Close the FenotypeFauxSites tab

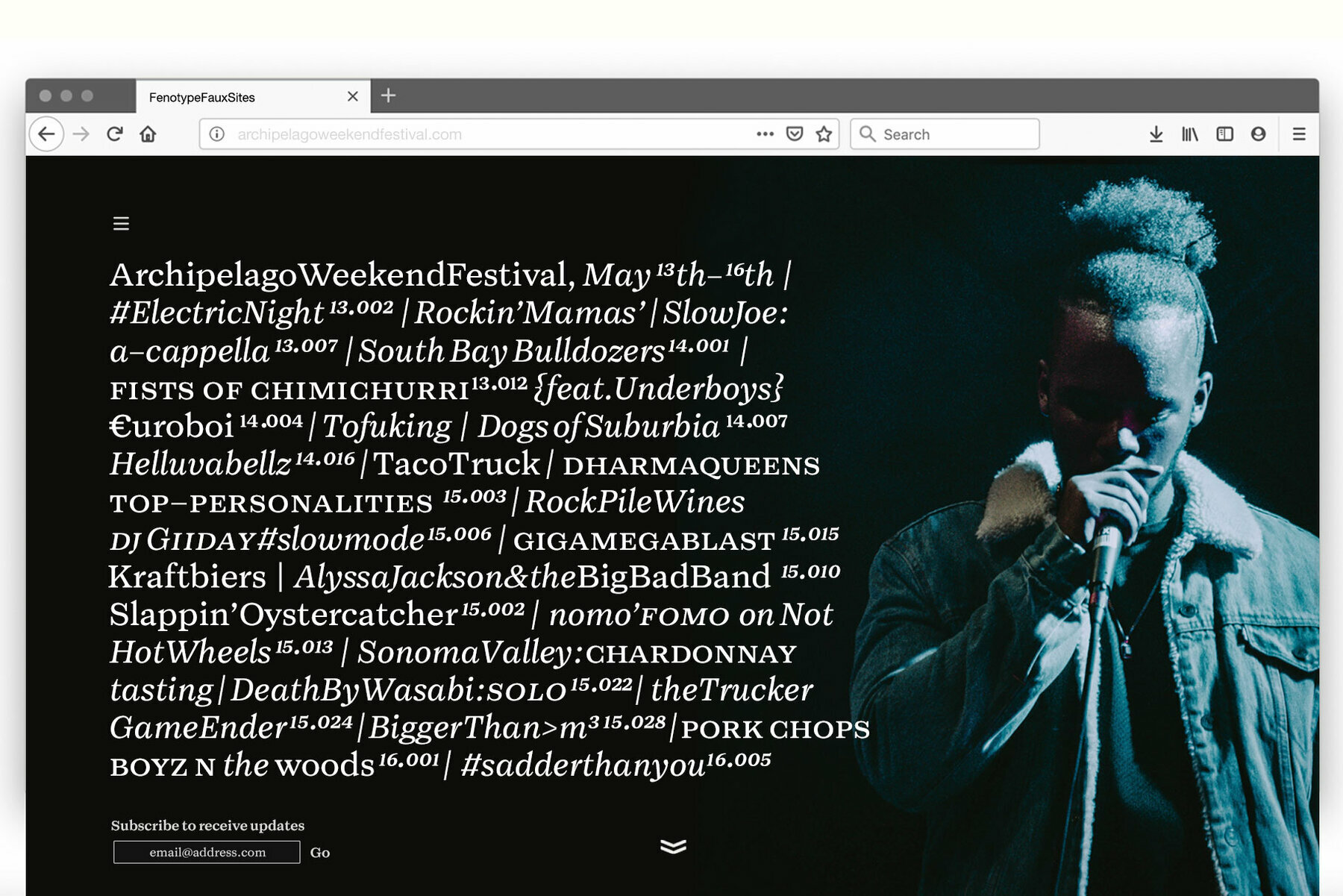pos(353,97)
